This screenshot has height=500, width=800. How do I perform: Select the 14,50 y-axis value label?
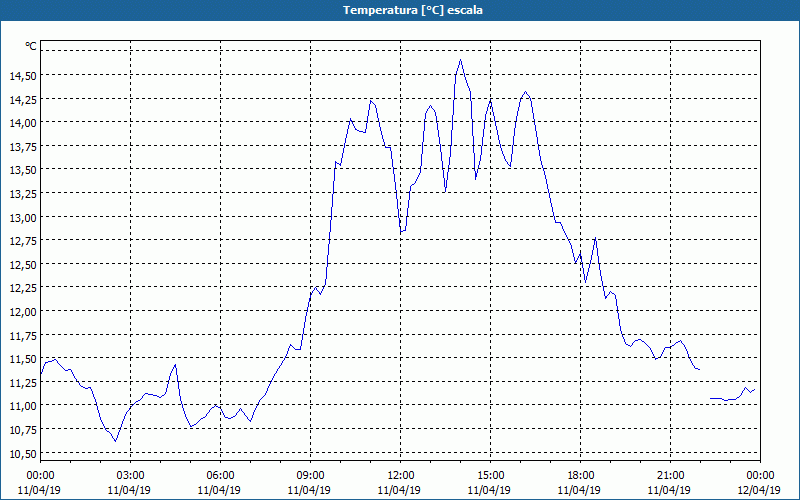pos(22,76)
